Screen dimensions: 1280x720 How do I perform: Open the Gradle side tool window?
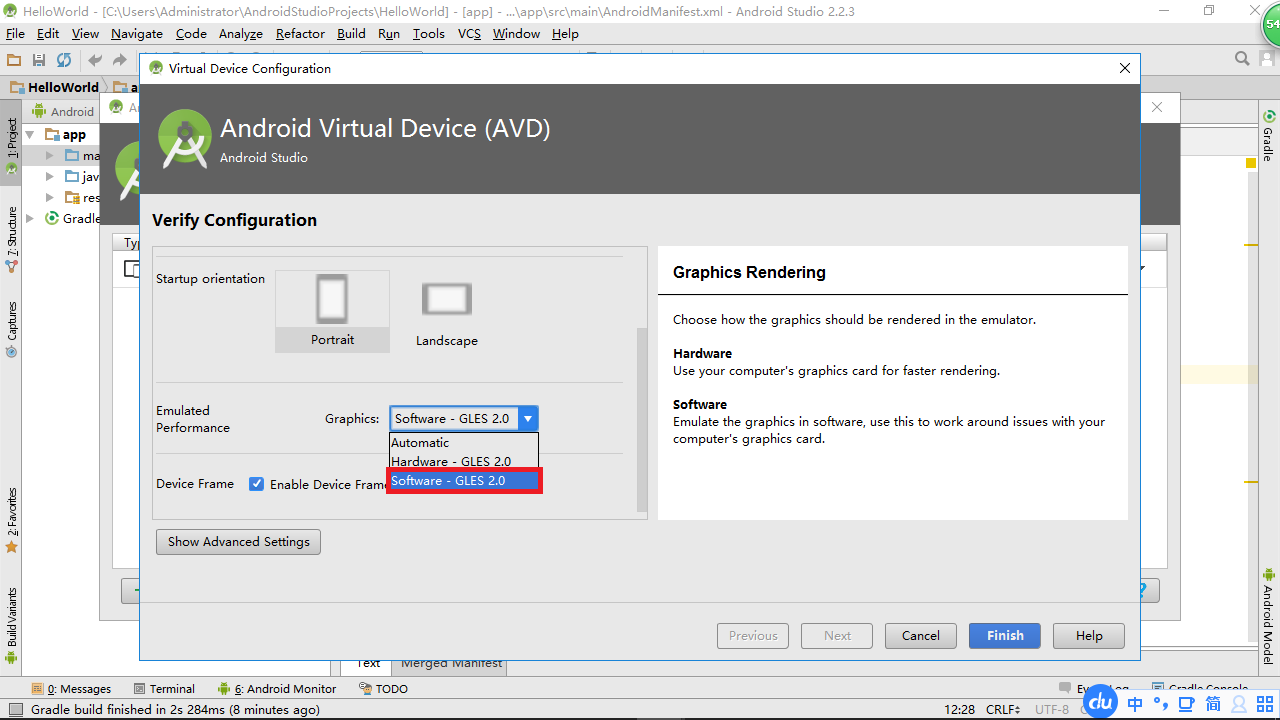pyautogui.click(x=1268, y=136)
